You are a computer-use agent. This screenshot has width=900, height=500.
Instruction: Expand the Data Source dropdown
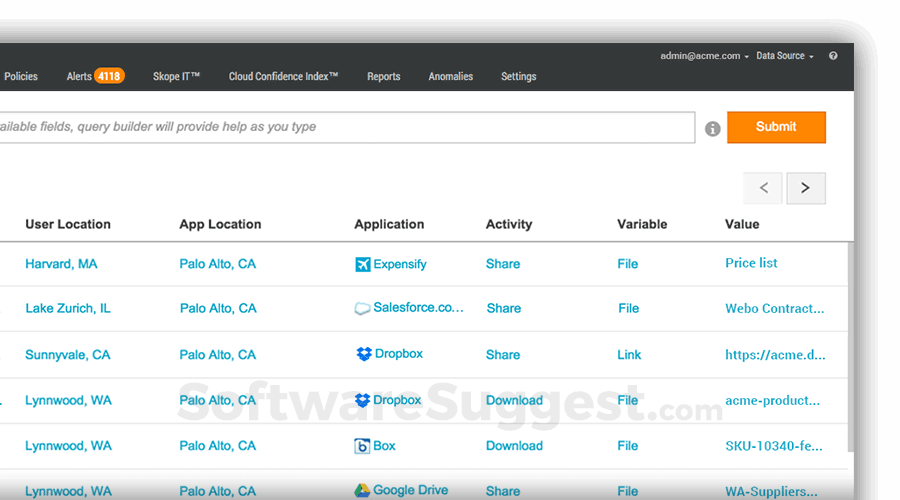[785, 56]
